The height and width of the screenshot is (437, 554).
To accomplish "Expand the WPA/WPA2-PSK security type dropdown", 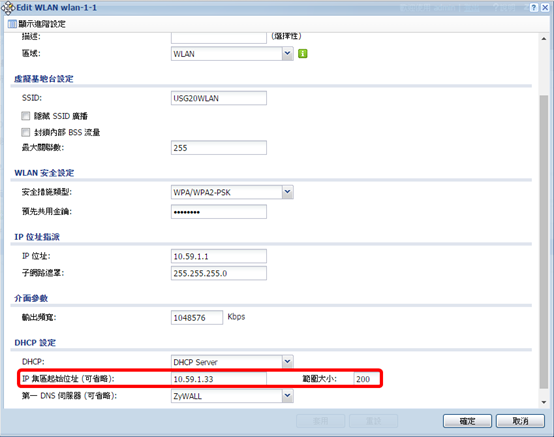I will (288, 192).
